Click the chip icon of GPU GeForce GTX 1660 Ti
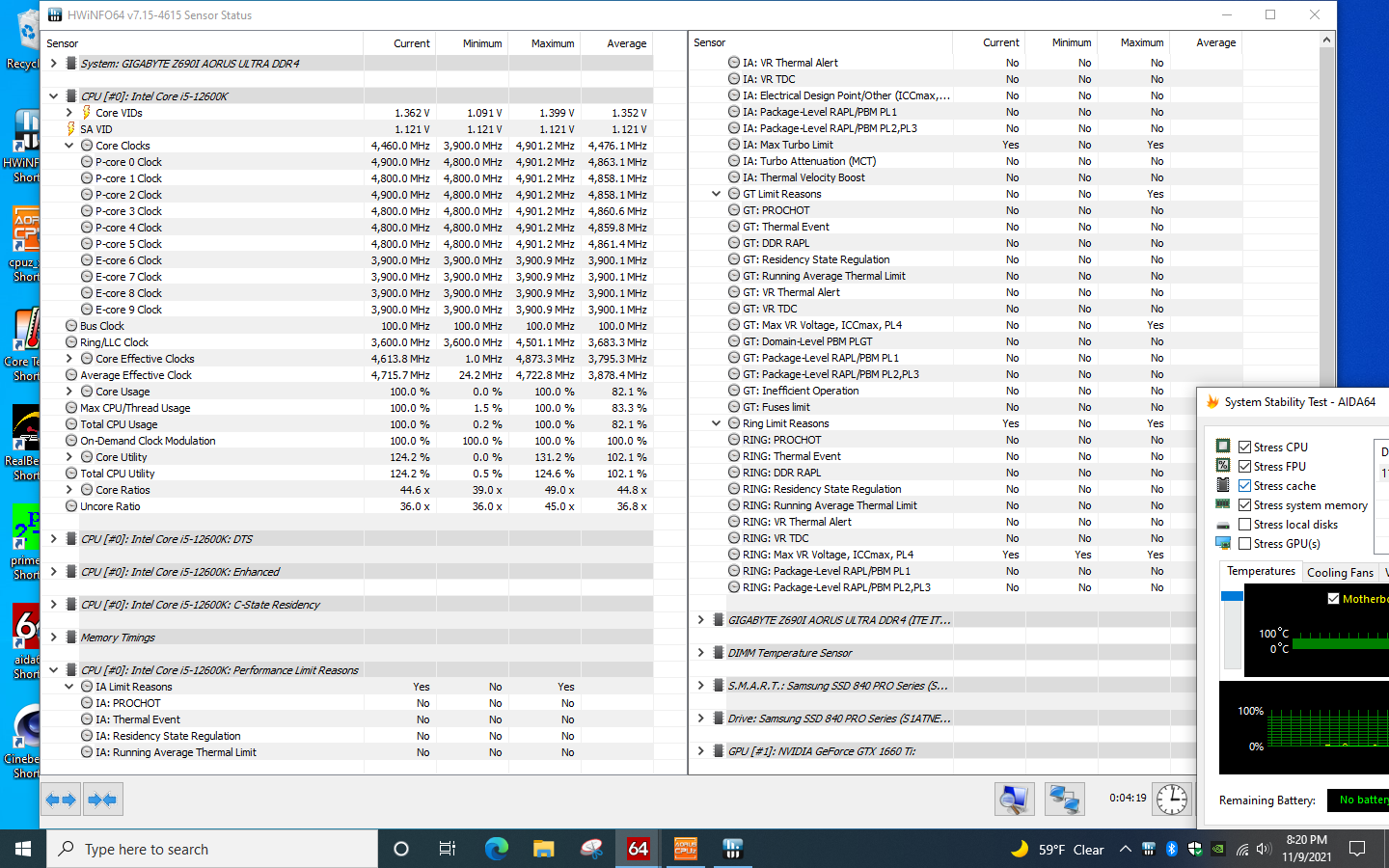The height and width of the screenshot is (868, 1389). (719, 751)
